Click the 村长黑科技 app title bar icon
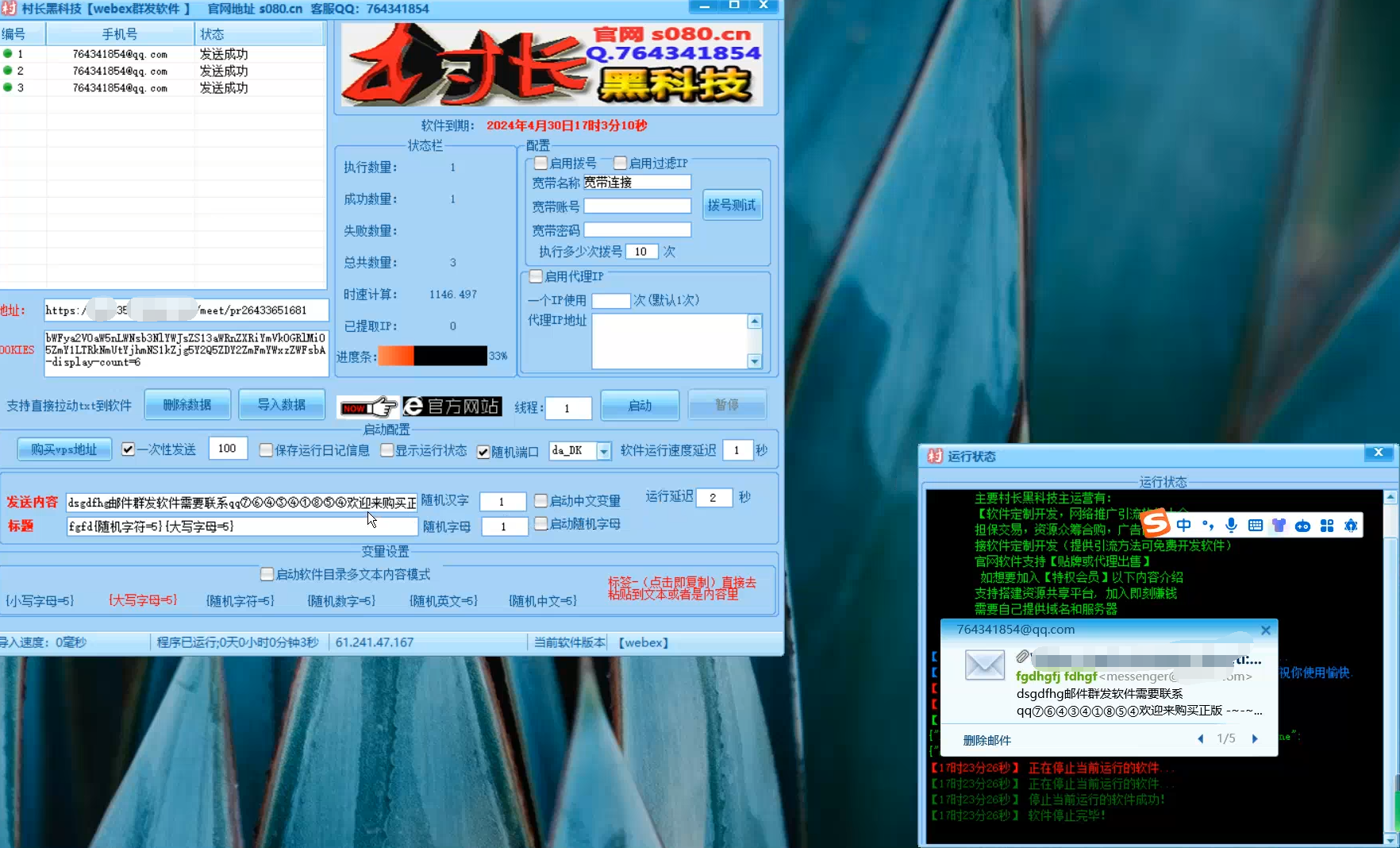The width and height of the screenshot is (1400, 848). click(x=9, y=8)
